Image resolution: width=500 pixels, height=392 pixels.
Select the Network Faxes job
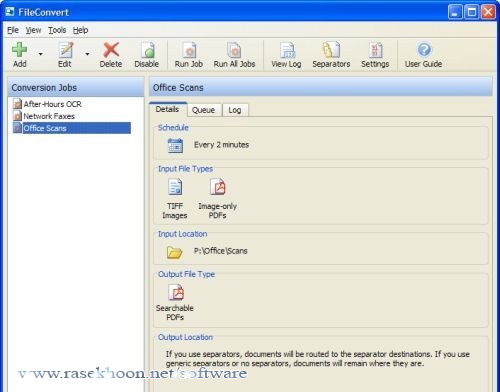point(49,116)
